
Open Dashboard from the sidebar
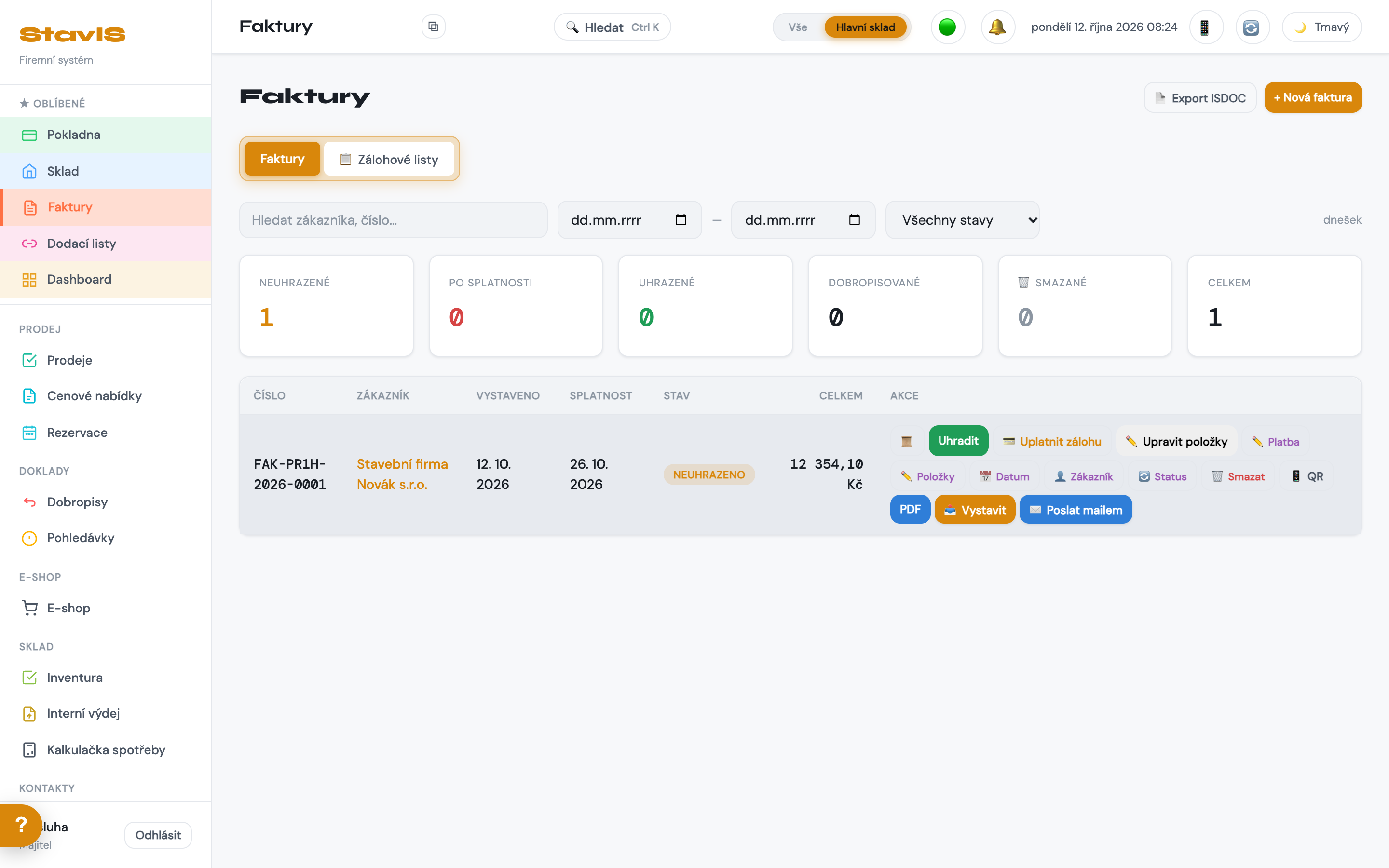point(106,280)
